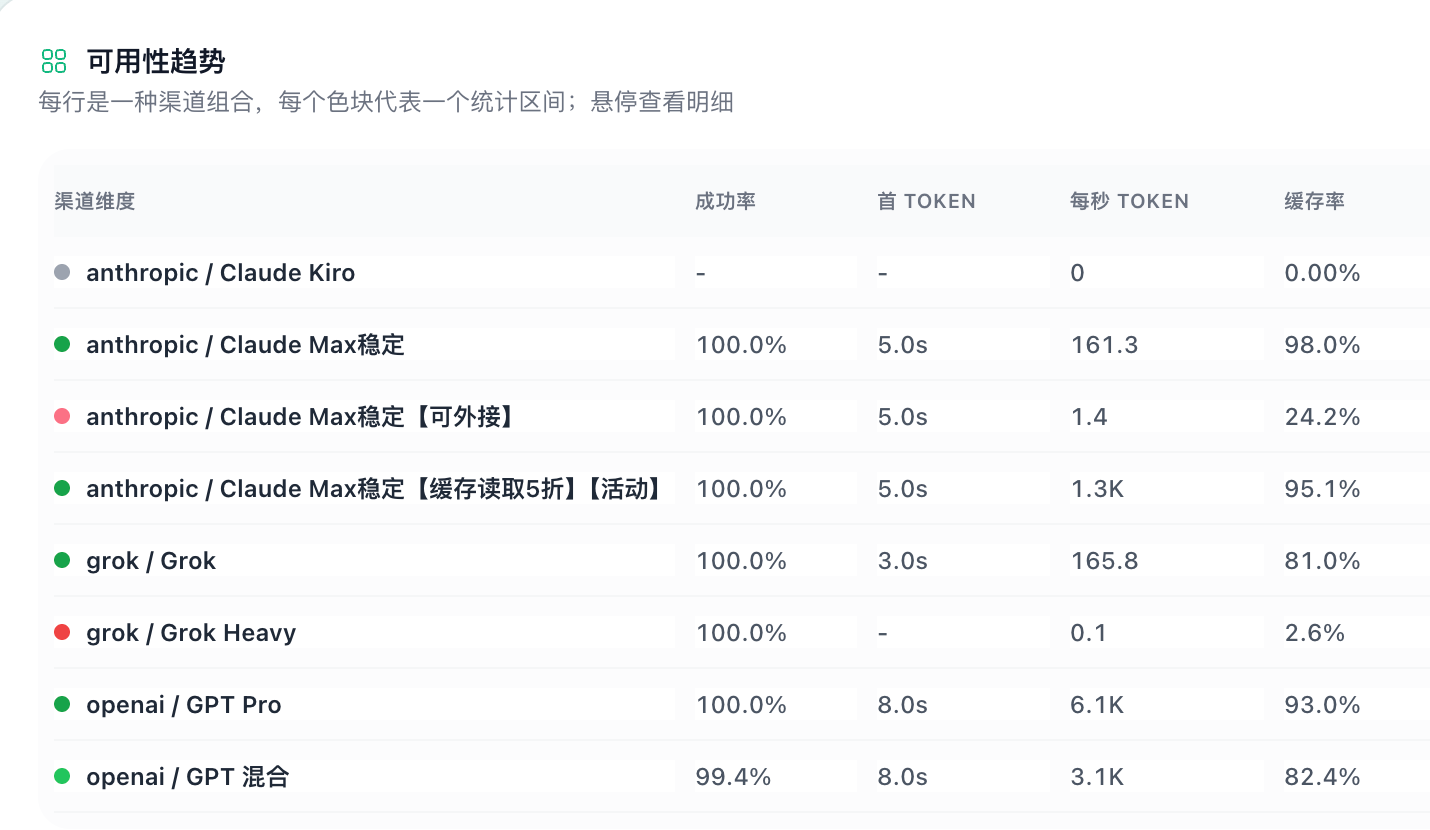Click the 161.3 tokens per second value
The image size is (1430, 830).
pos(1104,345)
